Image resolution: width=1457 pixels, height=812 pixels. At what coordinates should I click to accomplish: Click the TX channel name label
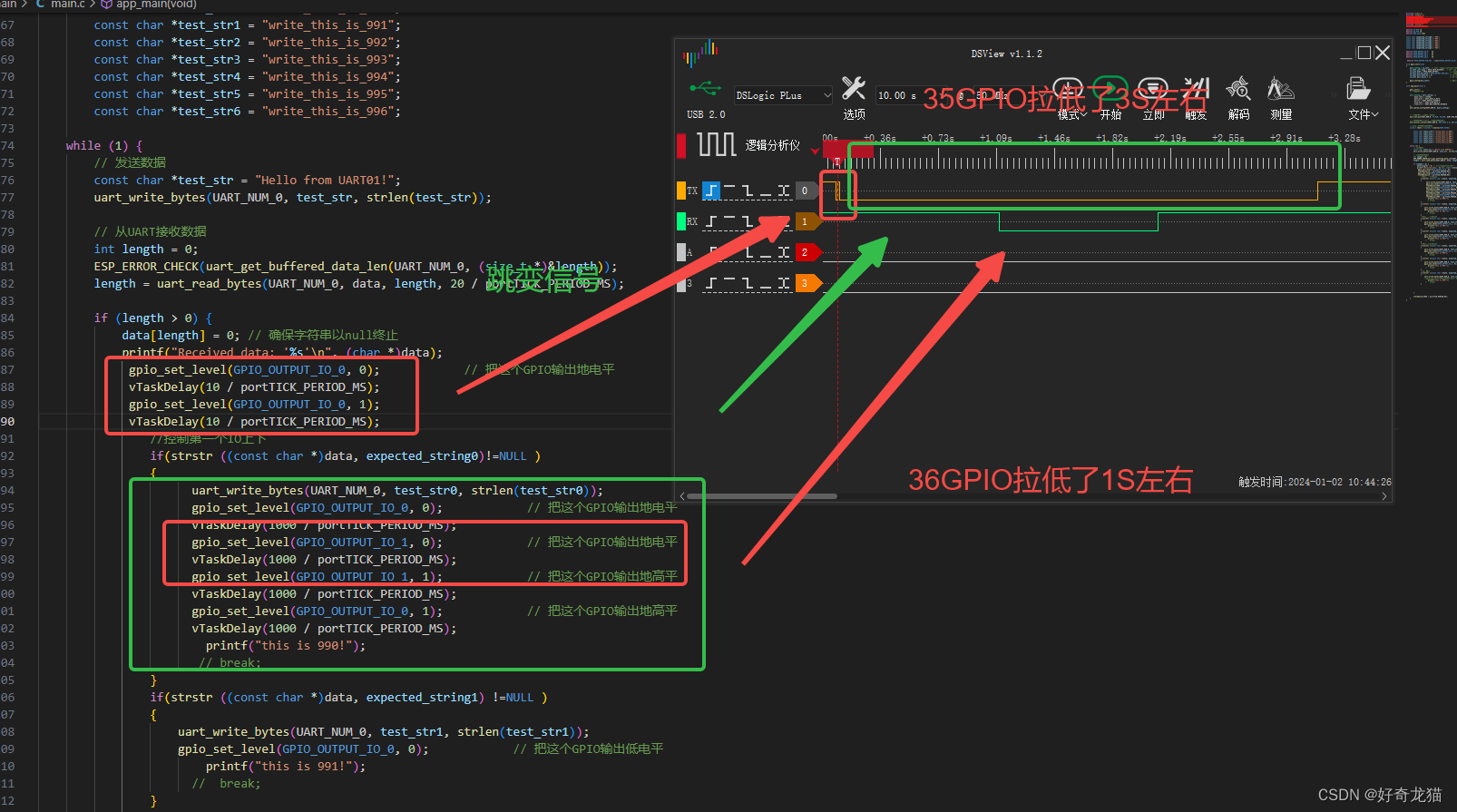pyautogui.click(x=692, y=191)
